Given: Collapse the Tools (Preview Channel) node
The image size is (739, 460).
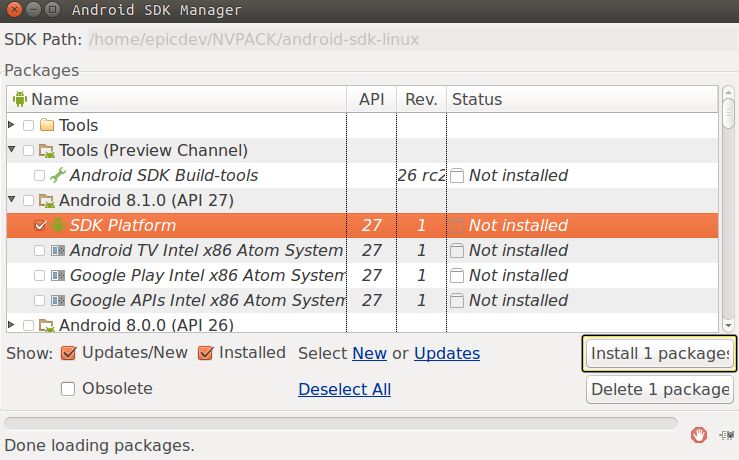Looking at the screenshot, I should coord(11,149).
